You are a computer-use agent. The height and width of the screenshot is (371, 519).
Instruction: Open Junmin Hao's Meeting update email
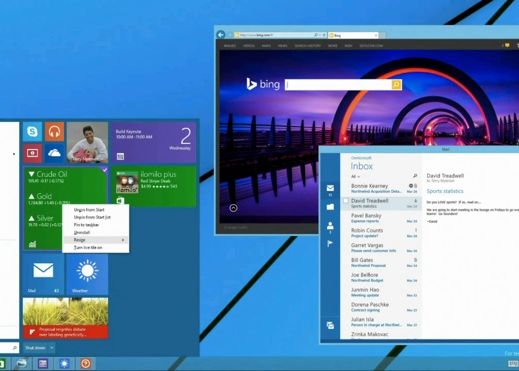pos(380,292)
